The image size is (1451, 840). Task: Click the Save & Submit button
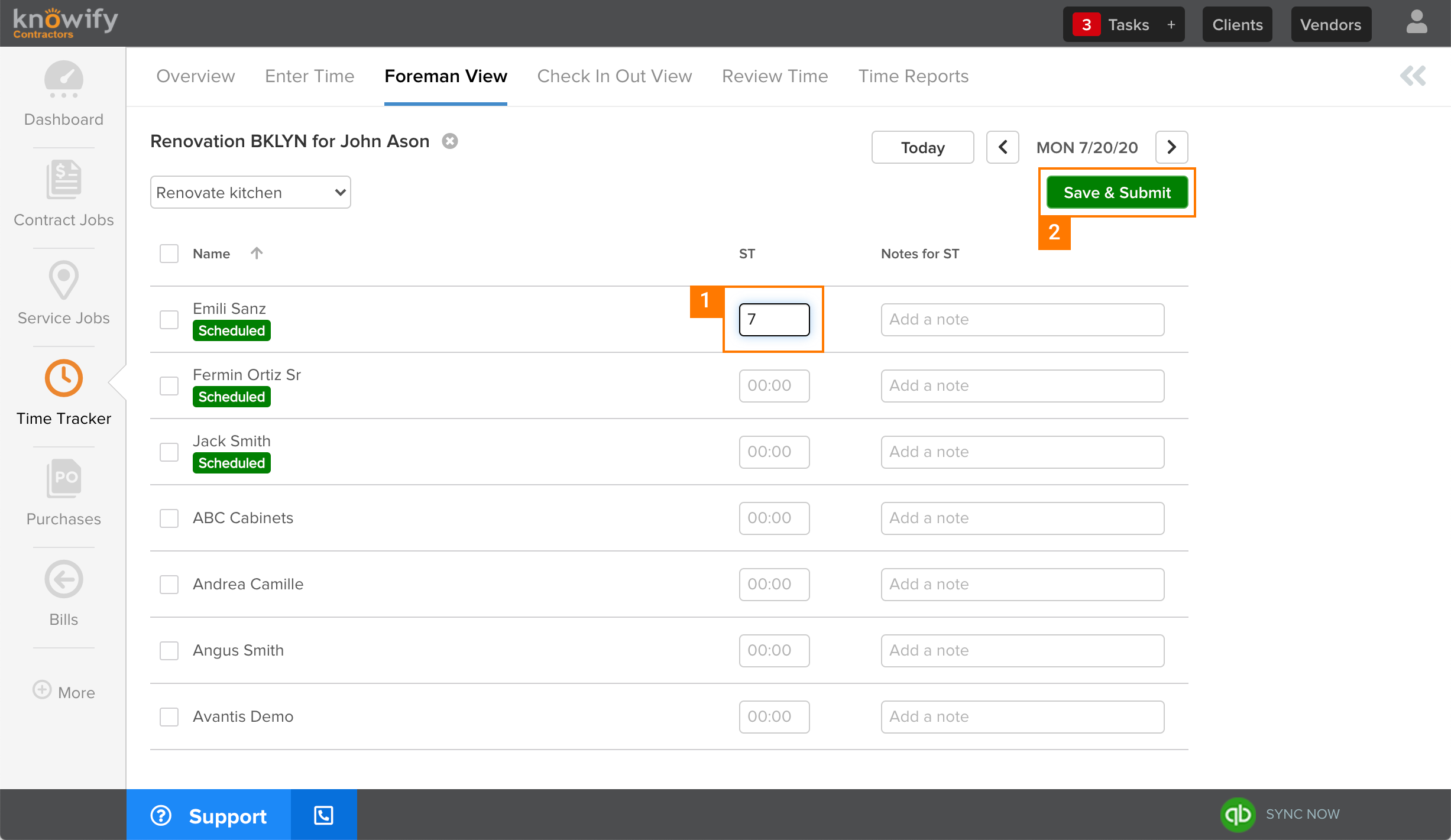click(x=1118, y=192)
